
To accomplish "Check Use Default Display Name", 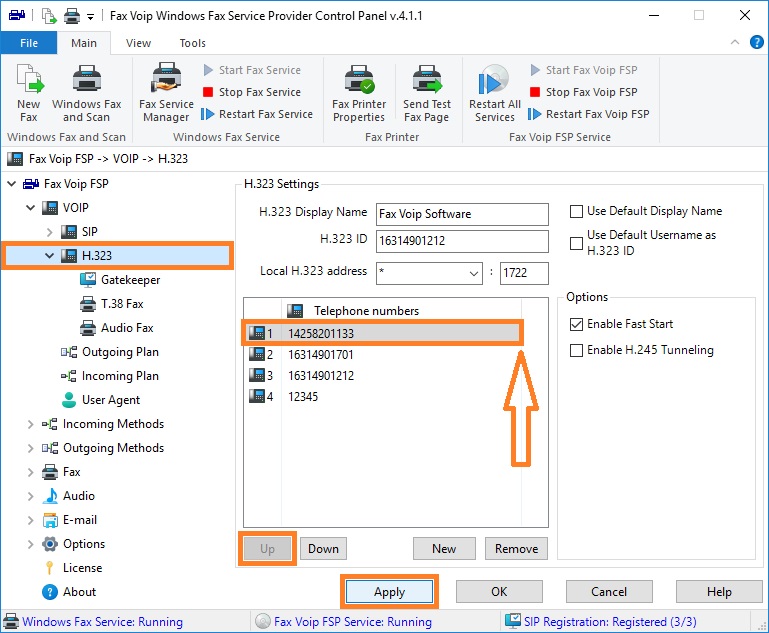I will click(x=576, y=211).
